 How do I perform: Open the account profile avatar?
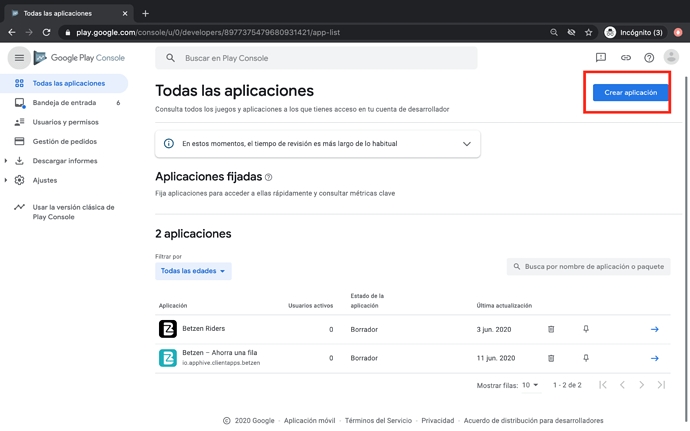[671, 57]
